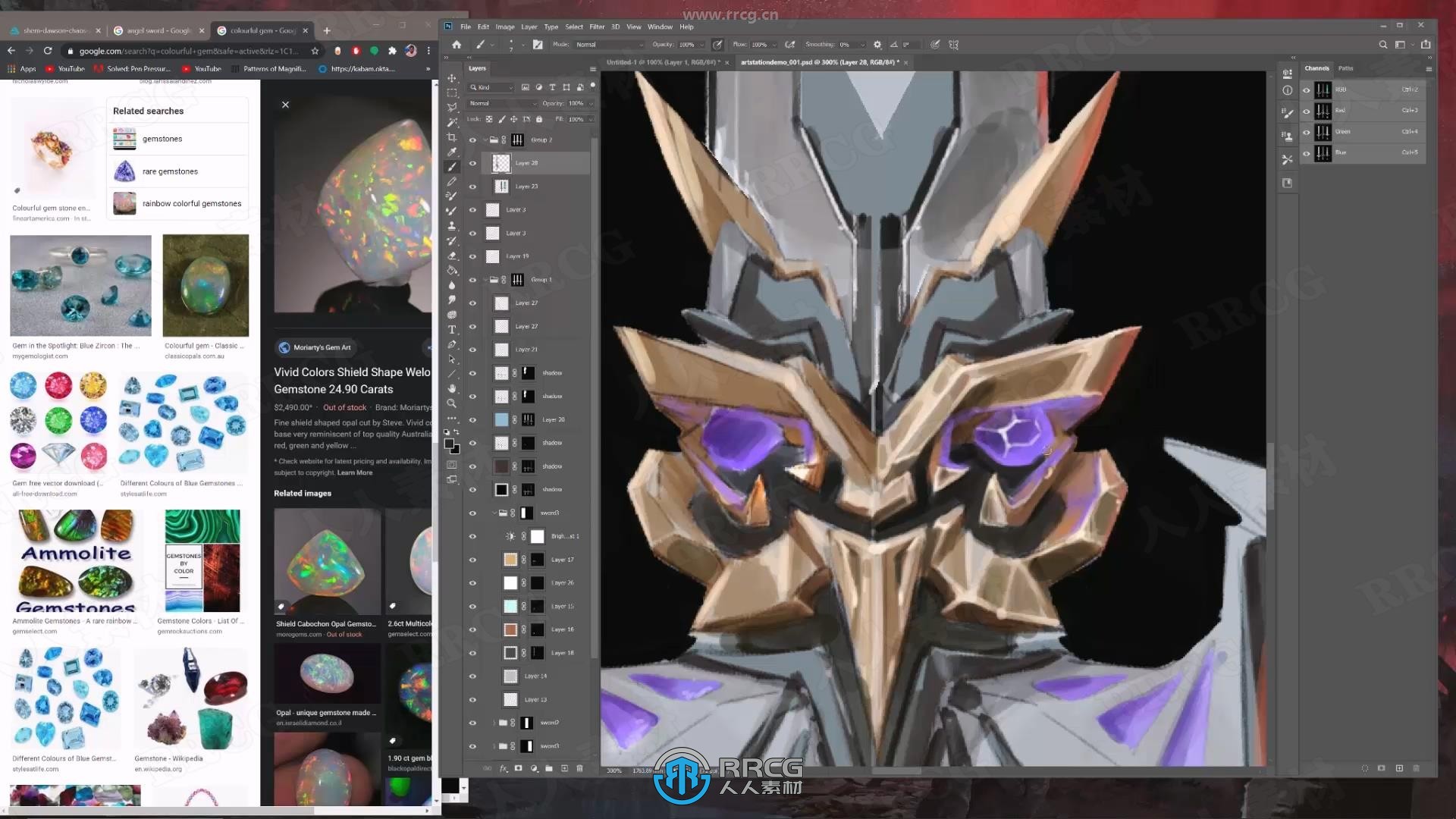
Task: Toggle airbrush-style build-up icon beside Flow
Action: point(790,45)
